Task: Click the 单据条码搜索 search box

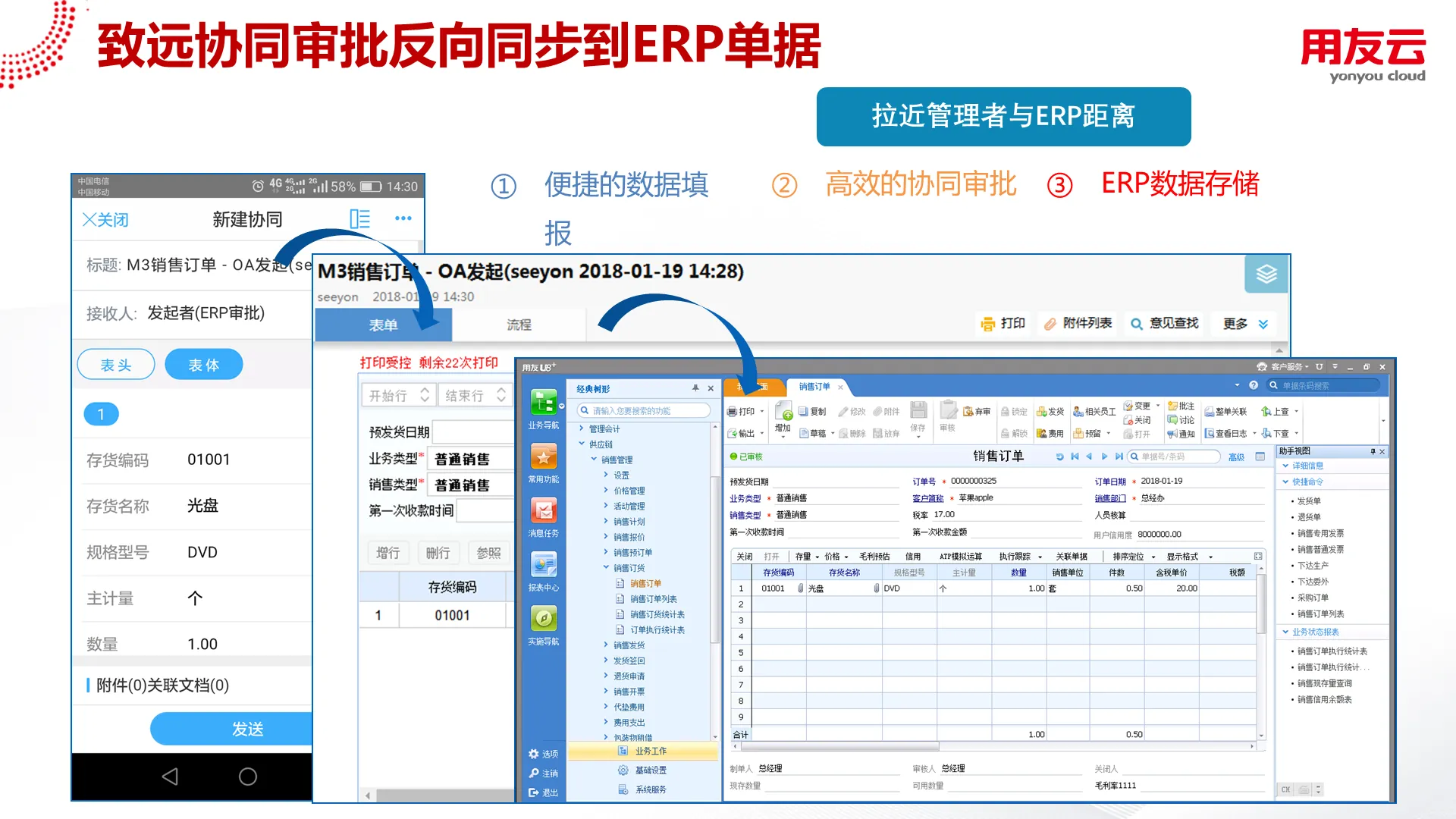Action: (1323, 385)
